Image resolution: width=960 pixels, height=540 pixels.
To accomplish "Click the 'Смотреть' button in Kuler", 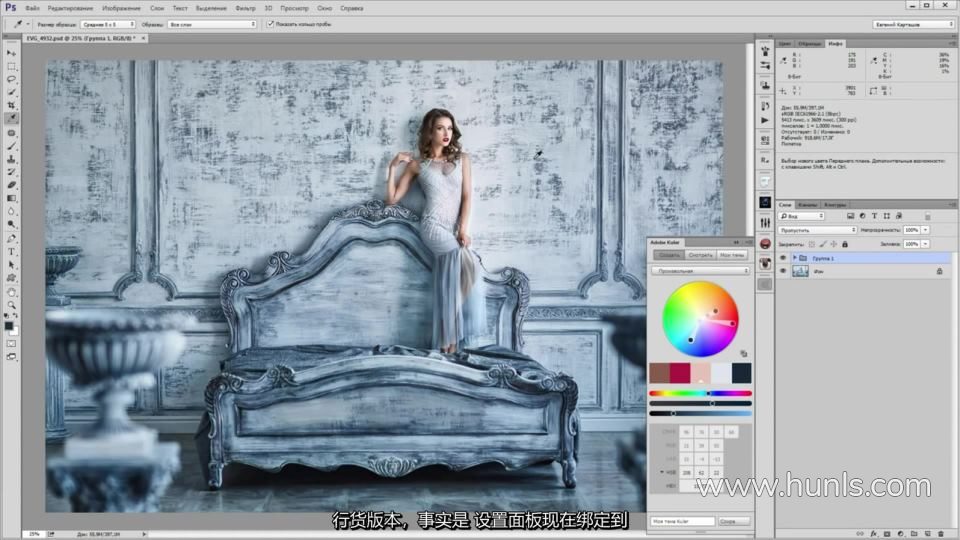I will click(x=700, y=255).
